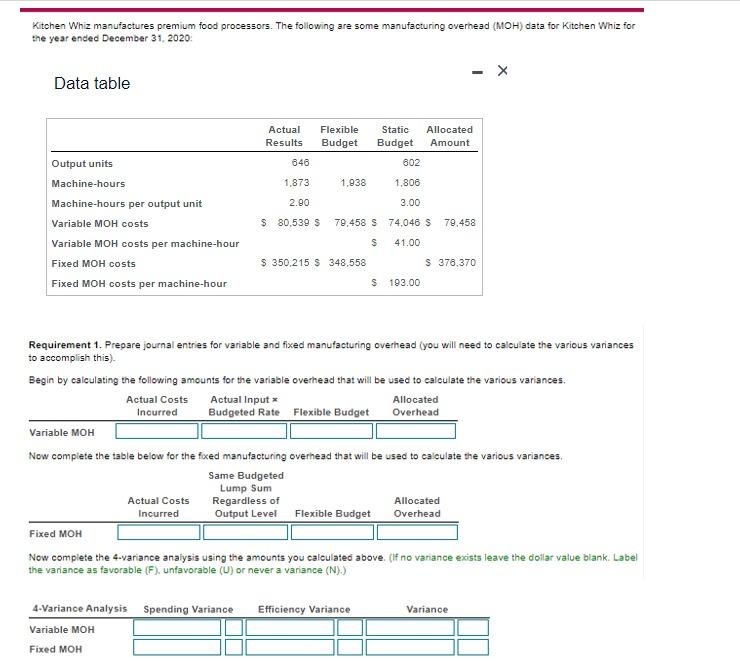Screen dimensions: 740x662
Task: Click the Output units row label
Action: (x=82, y=164)
